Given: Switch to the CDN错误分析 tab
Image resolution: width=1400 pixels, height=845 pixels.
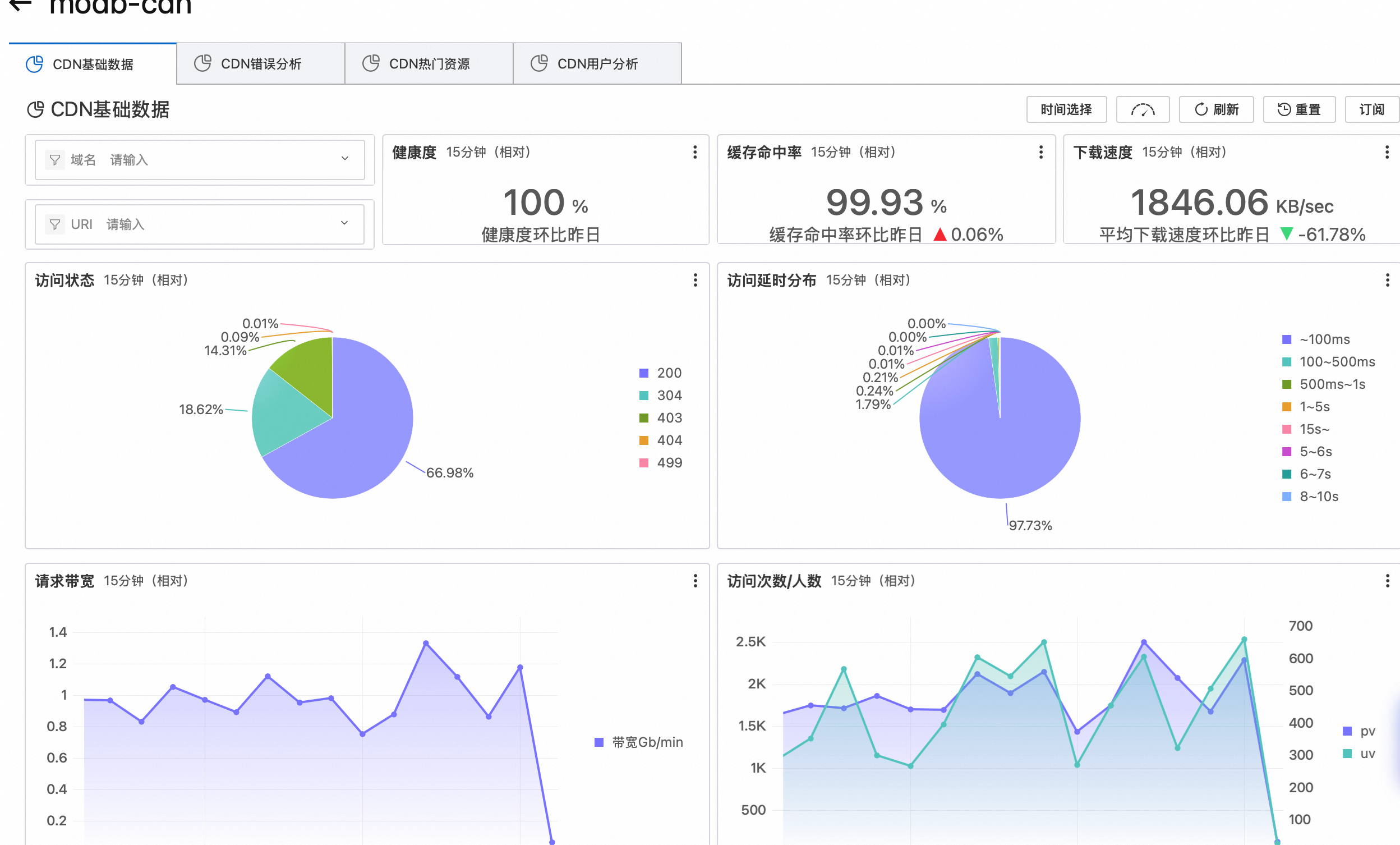Looking at the screenshot, I should [x=260, y=63].
